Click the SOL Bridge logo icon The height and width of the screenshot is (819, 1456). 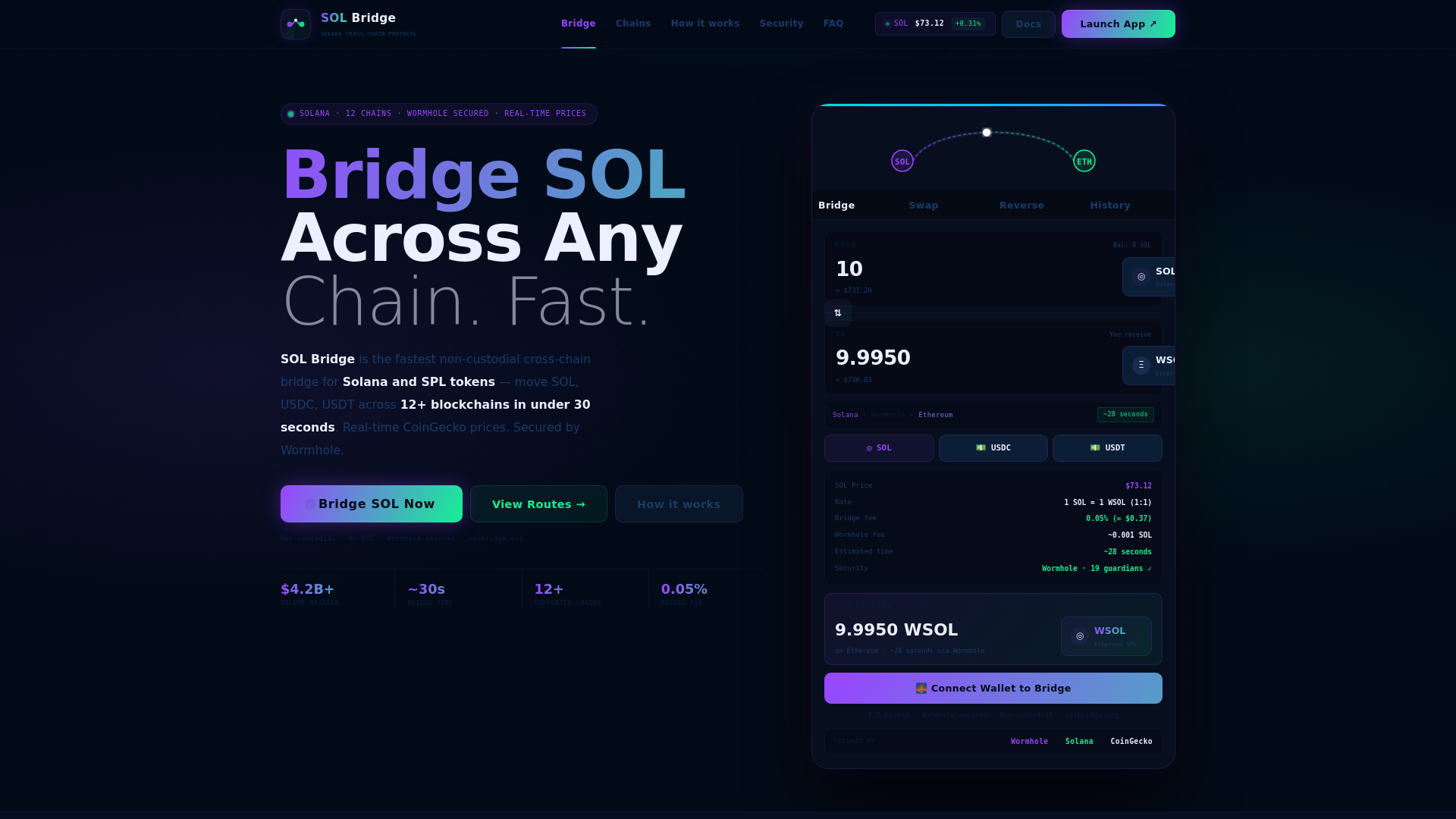click(296, 24)
